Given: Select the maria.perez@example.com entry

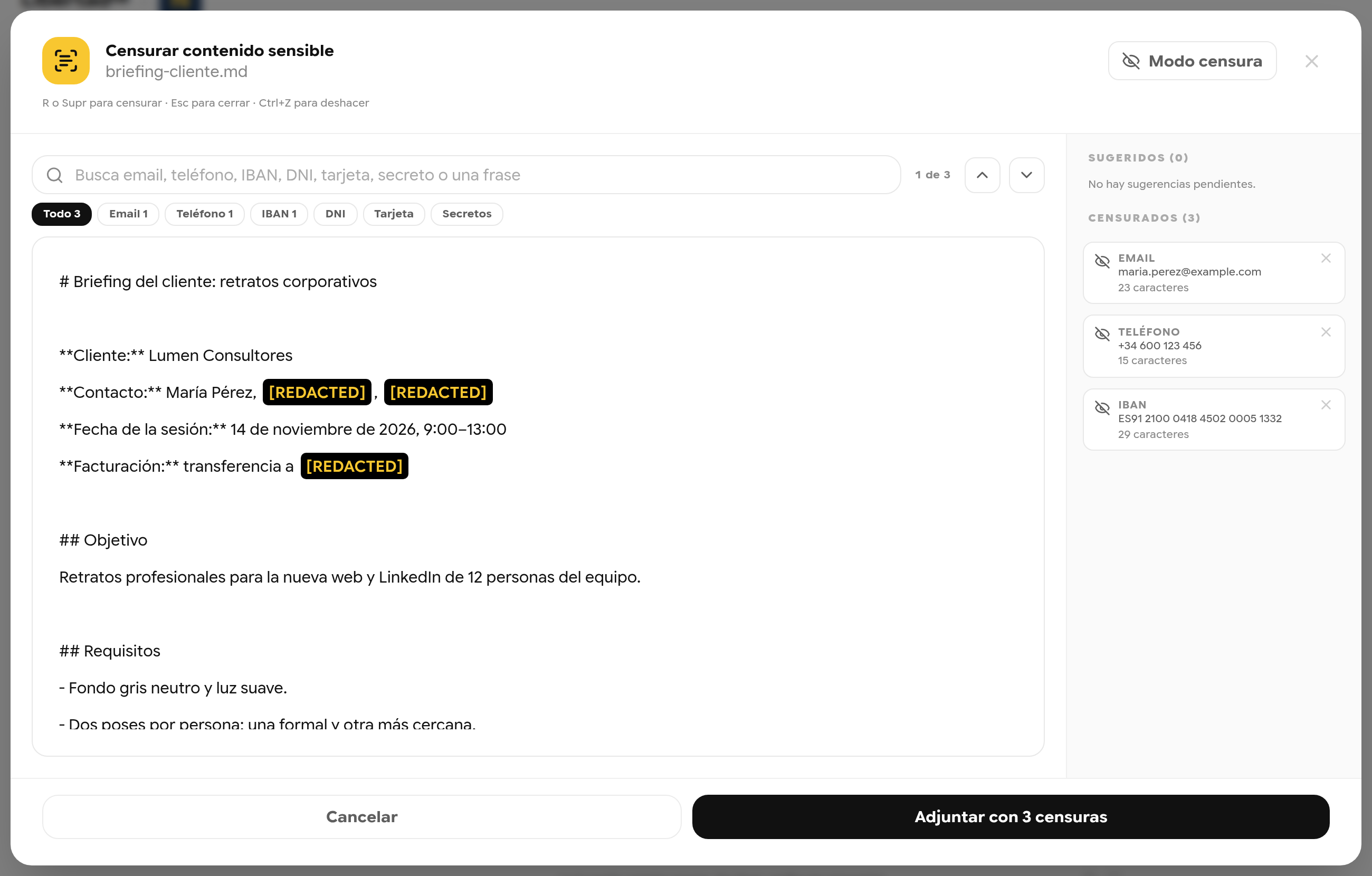Looking at the screenshot, I should pyautogui.click(x=1214, y=273).
